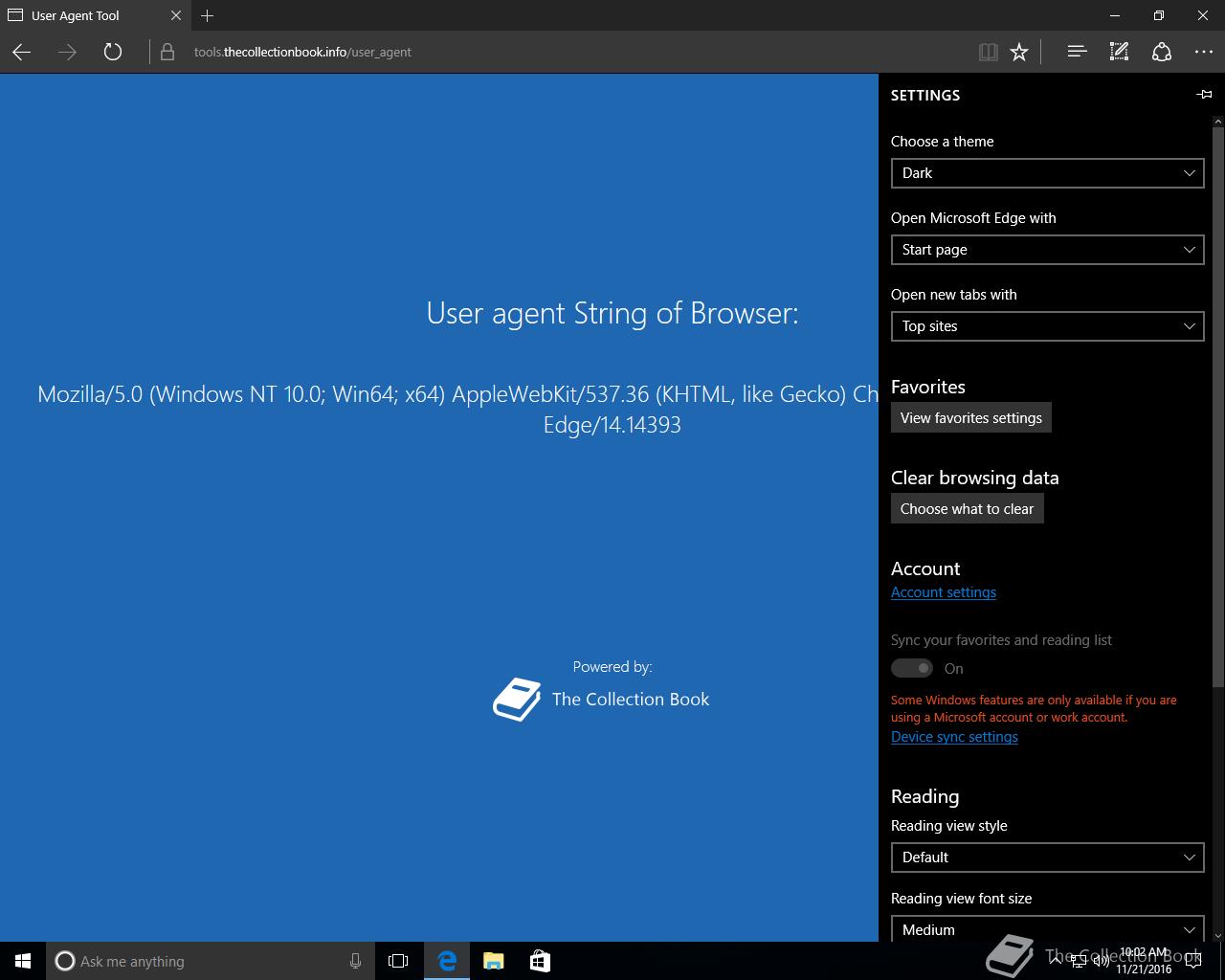Click the Edge/14.14393 user agent text

tap(612, 425)
